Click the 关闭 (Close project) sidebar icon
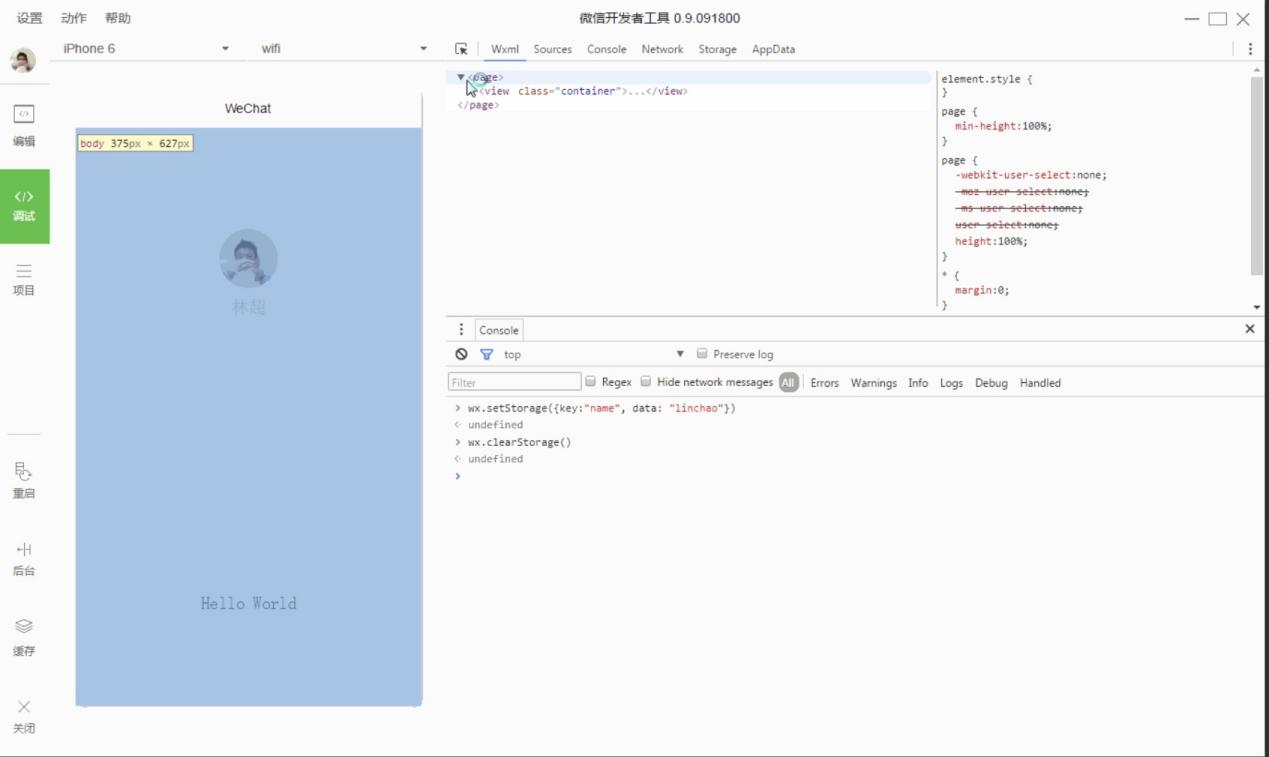1269x757 pixels. click(24, 715)
